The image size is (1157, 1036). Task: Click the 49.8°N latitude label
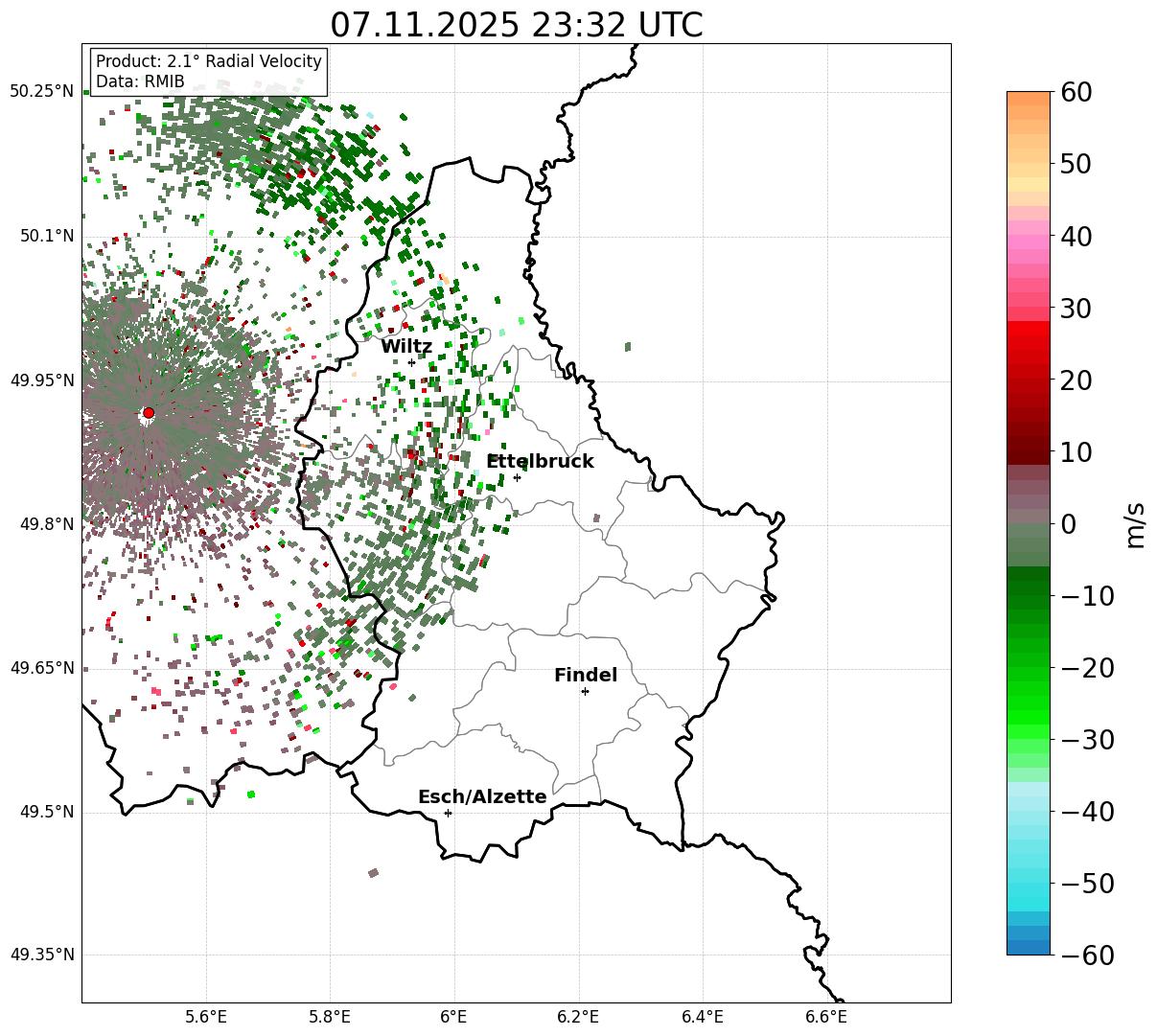tap(46, 524)
